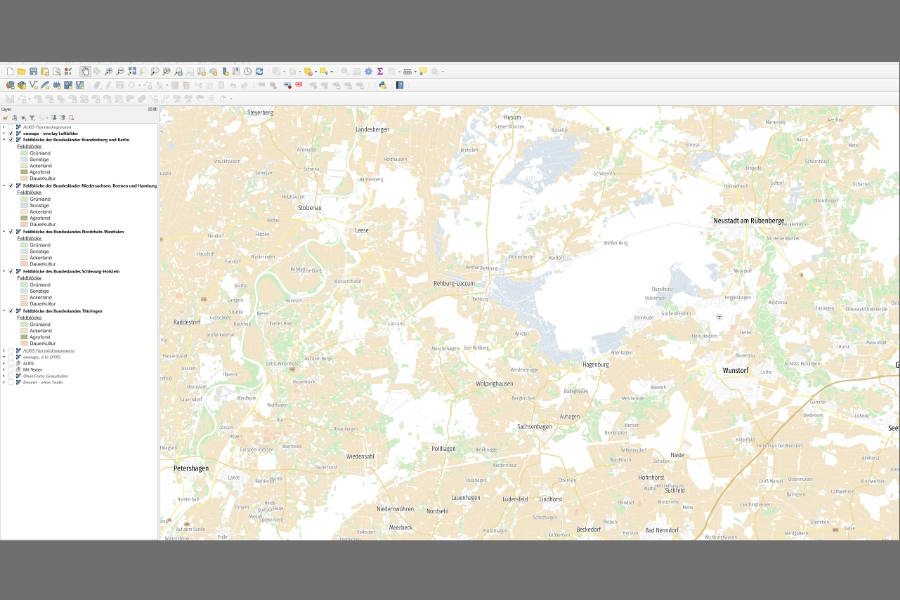
Task: Click the Add Group button in Layers panel
Action: pos(14,117)
